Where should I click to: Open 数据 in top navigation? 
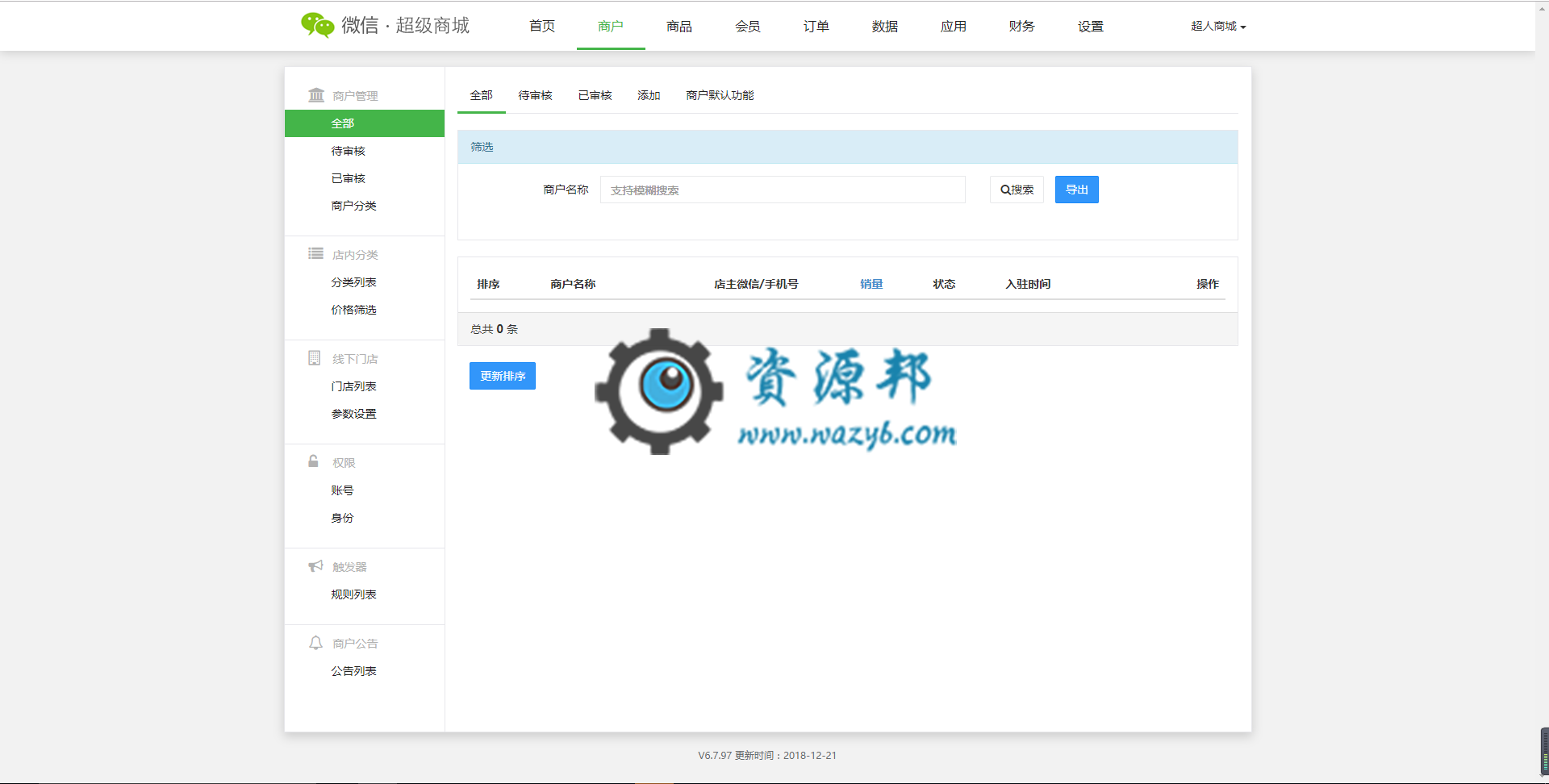pos(885,26)
